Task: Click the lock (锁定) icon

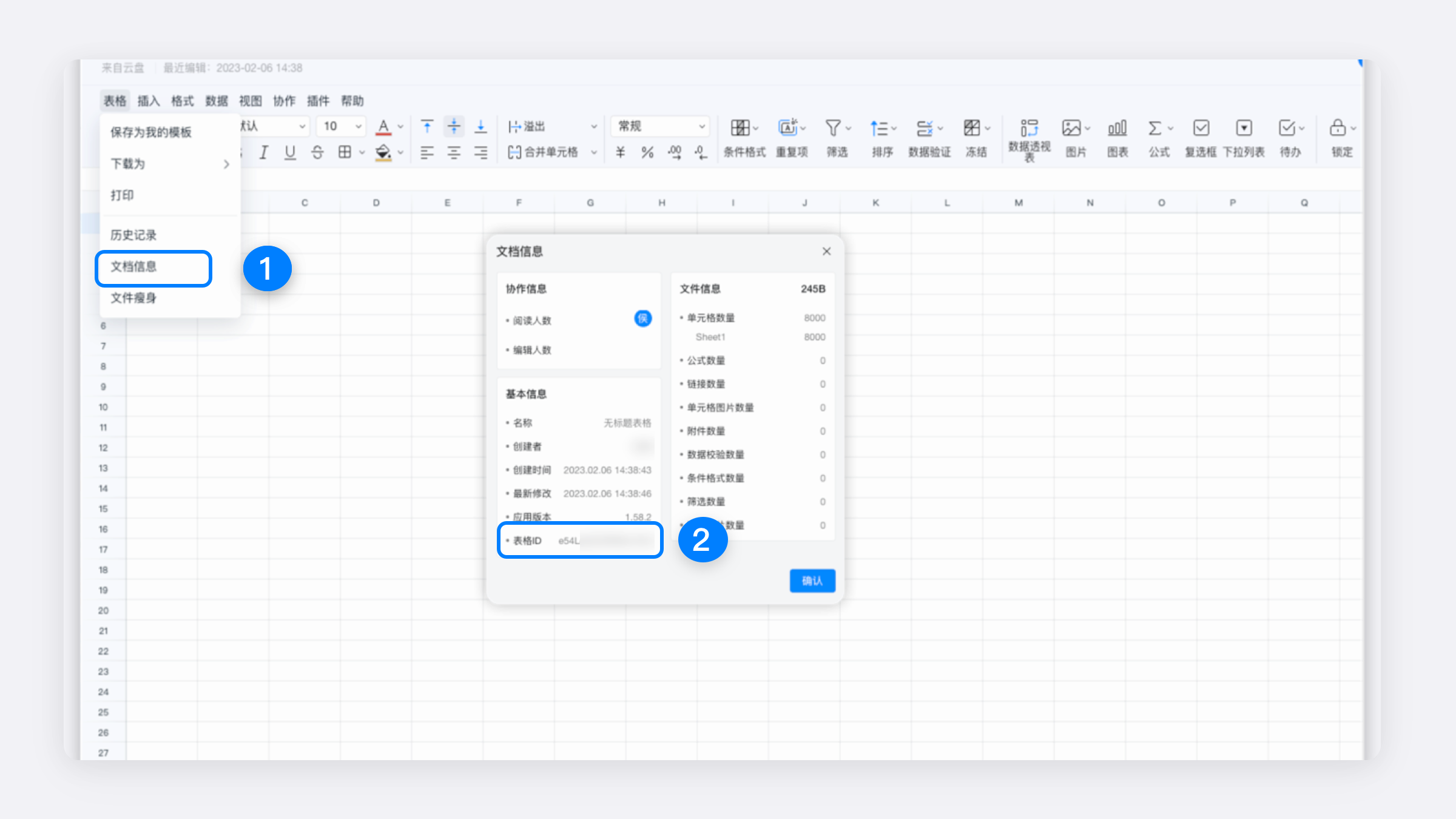Action: coord(1338,129)
